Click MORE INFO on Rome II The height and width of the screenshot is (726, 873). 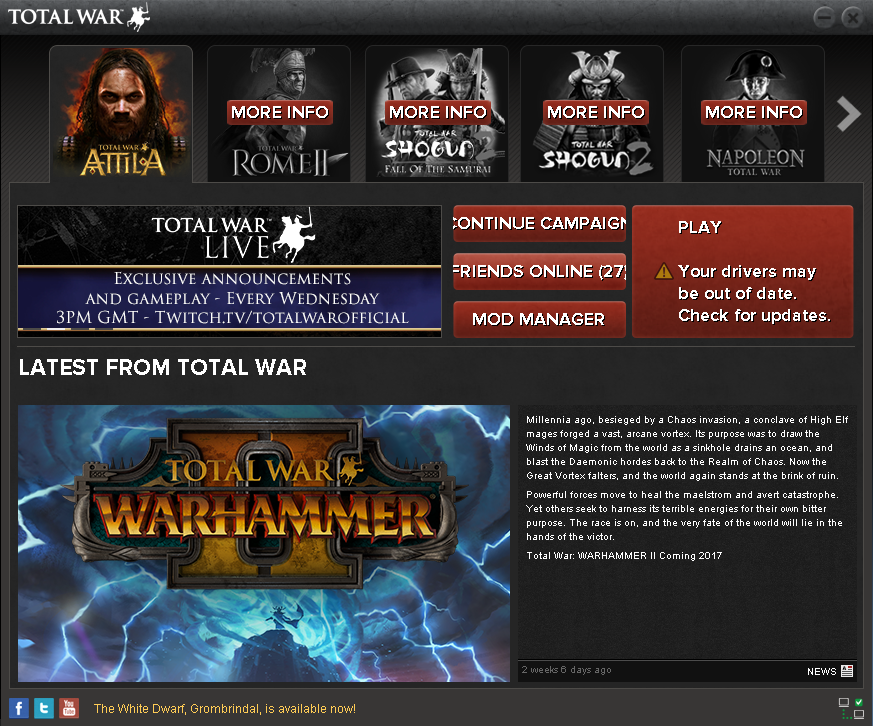pyautogui.click(x=279, y=112)
